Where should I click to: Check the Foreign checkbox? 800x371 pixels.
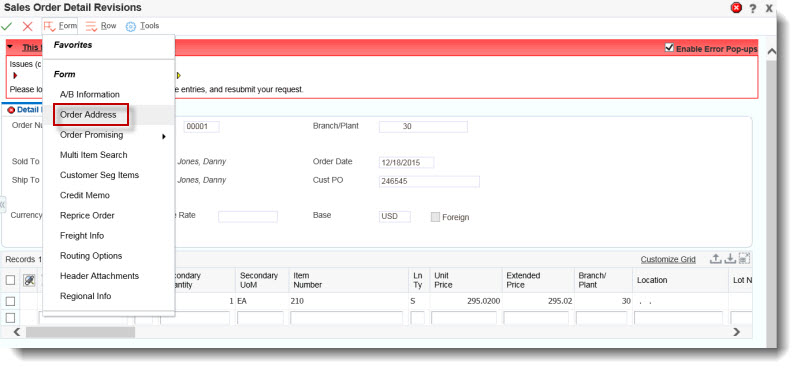435,217
